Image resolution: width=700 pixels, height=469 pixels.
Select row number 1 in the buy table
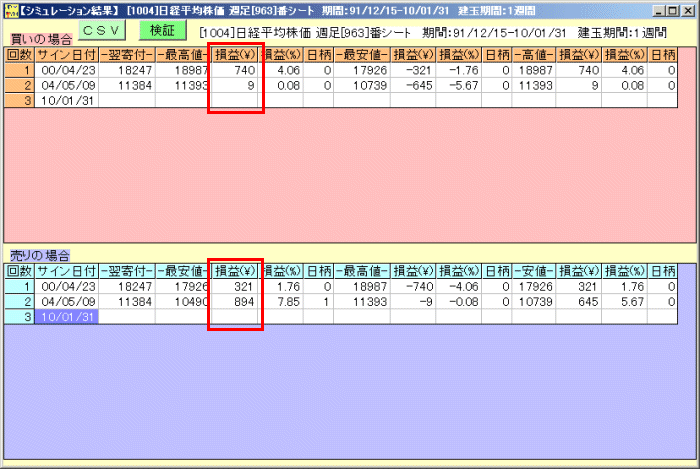20,70
